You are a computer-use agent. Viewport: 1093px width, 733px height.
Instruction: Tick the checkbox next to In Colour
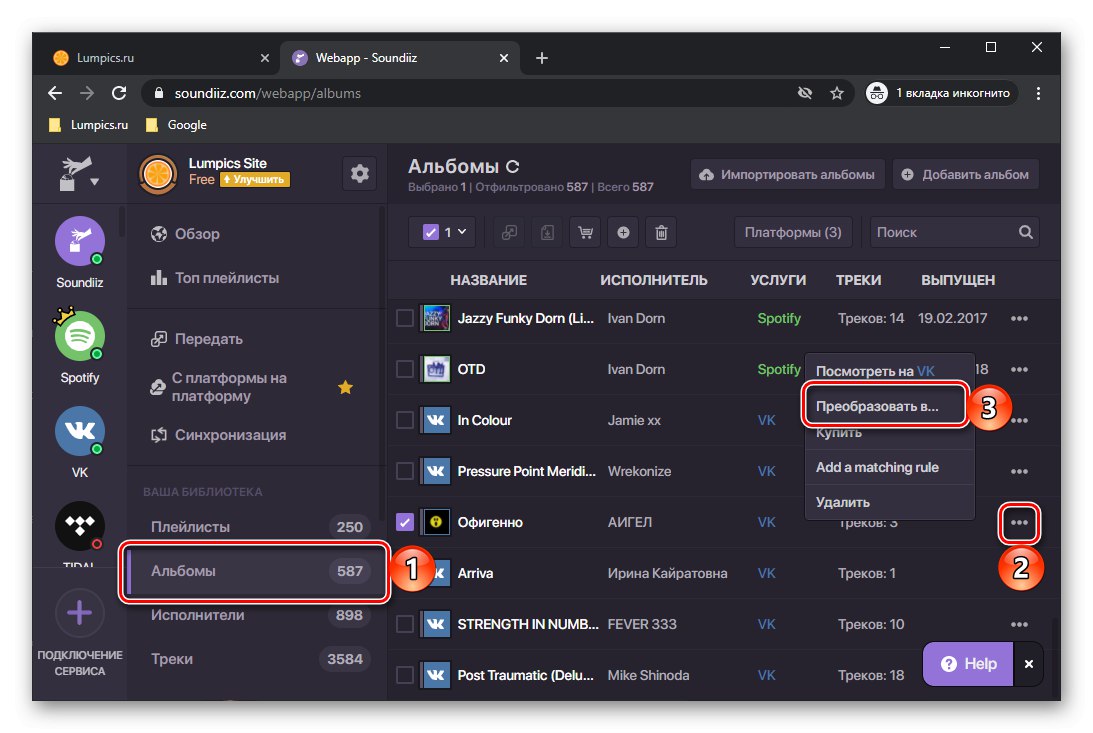[x=405, y=421]
